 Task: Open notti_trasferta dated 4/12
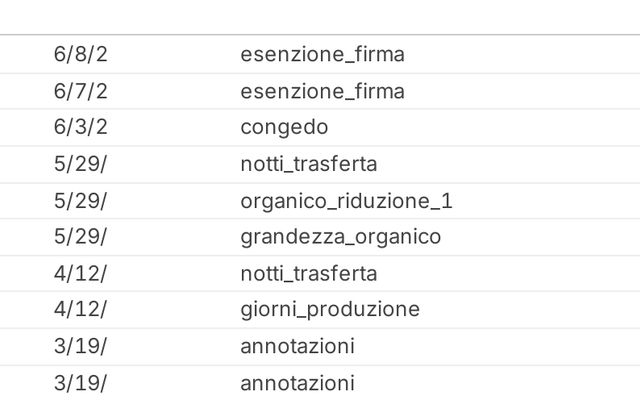(x=309, y=273)
